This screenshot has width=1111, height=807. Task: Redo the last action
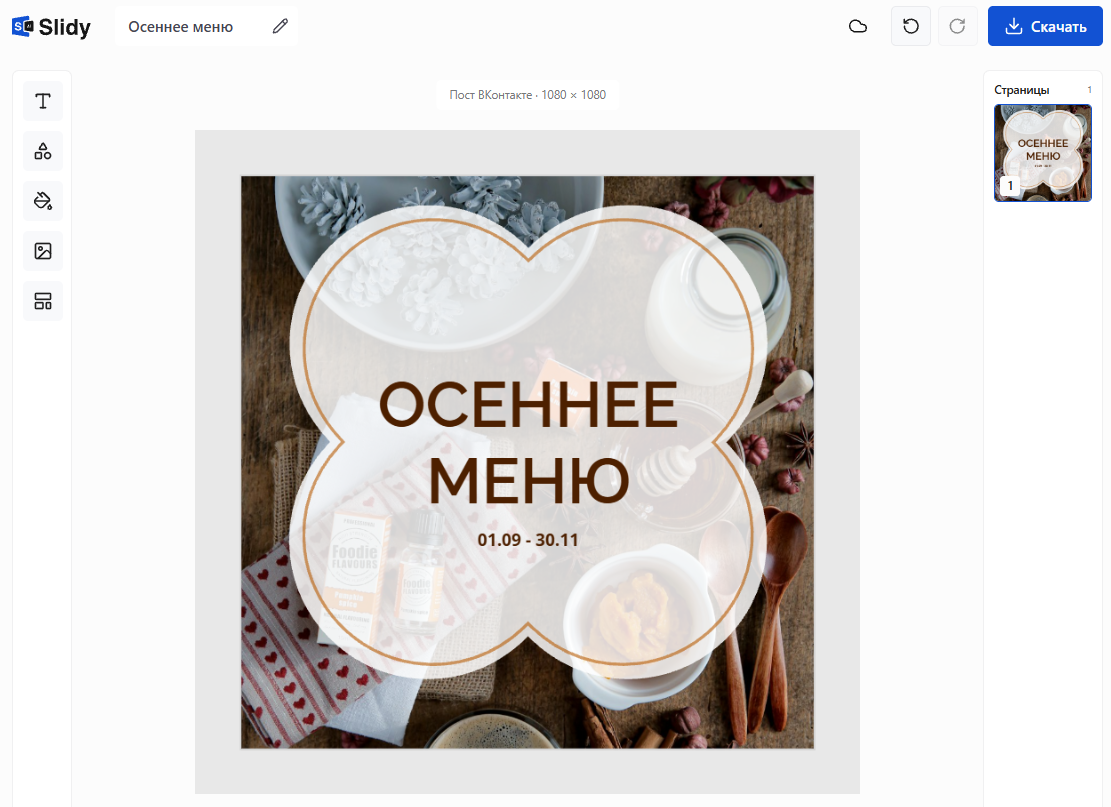tap(957, 26)
